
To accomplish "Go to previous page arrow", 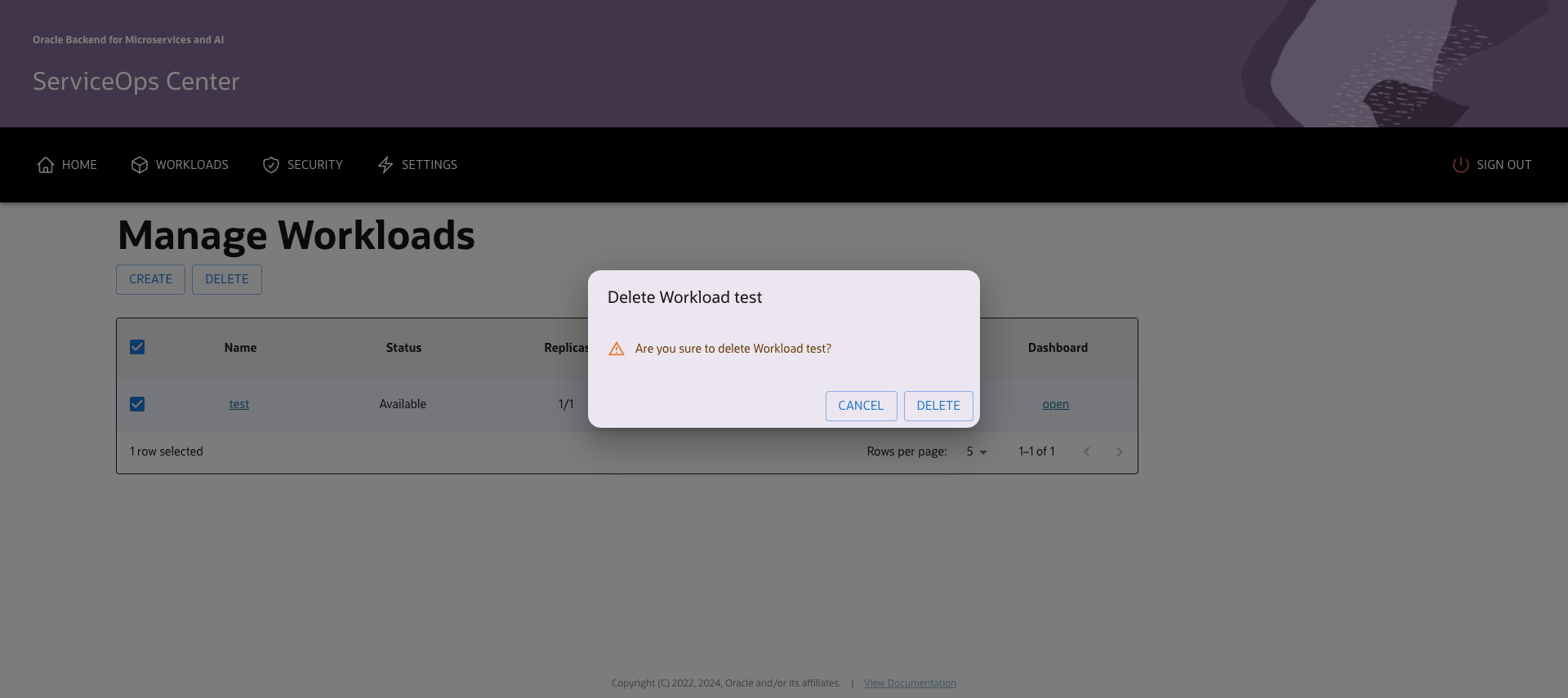I will point(1086,451).
